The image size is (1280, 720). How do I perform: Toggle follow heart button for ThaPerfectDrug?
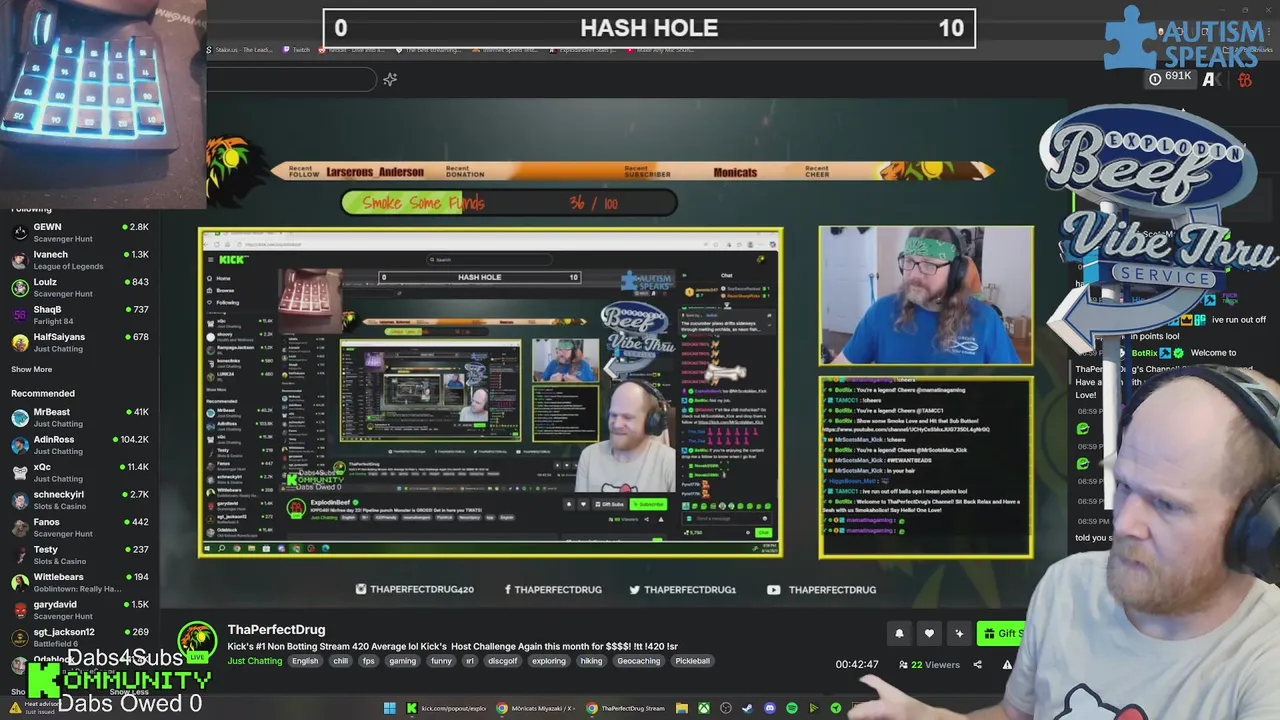[x=929, y=633]
